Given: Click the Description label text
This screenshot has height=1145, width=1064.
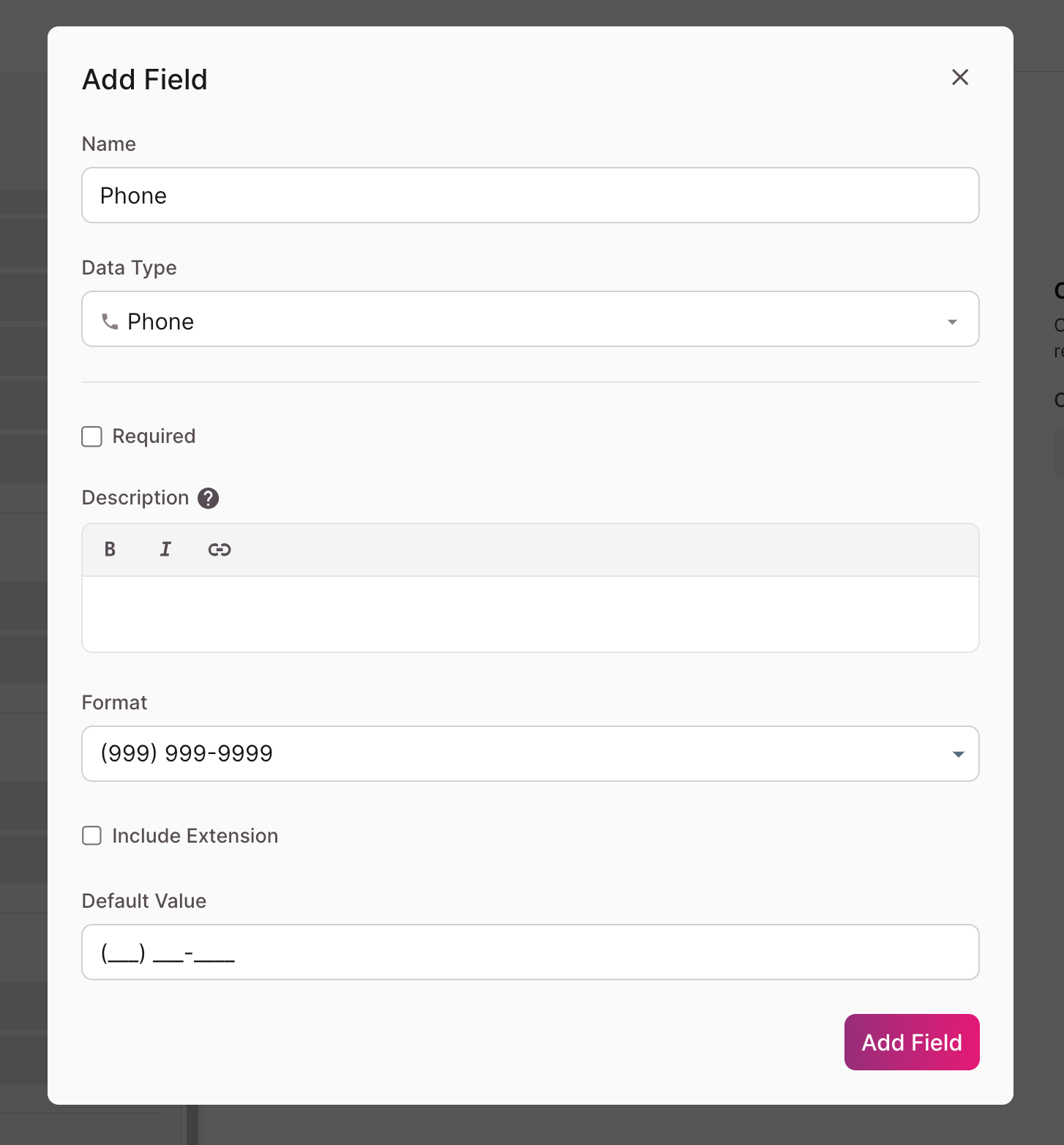Looking at the screenshot, I should pos(135,498).
